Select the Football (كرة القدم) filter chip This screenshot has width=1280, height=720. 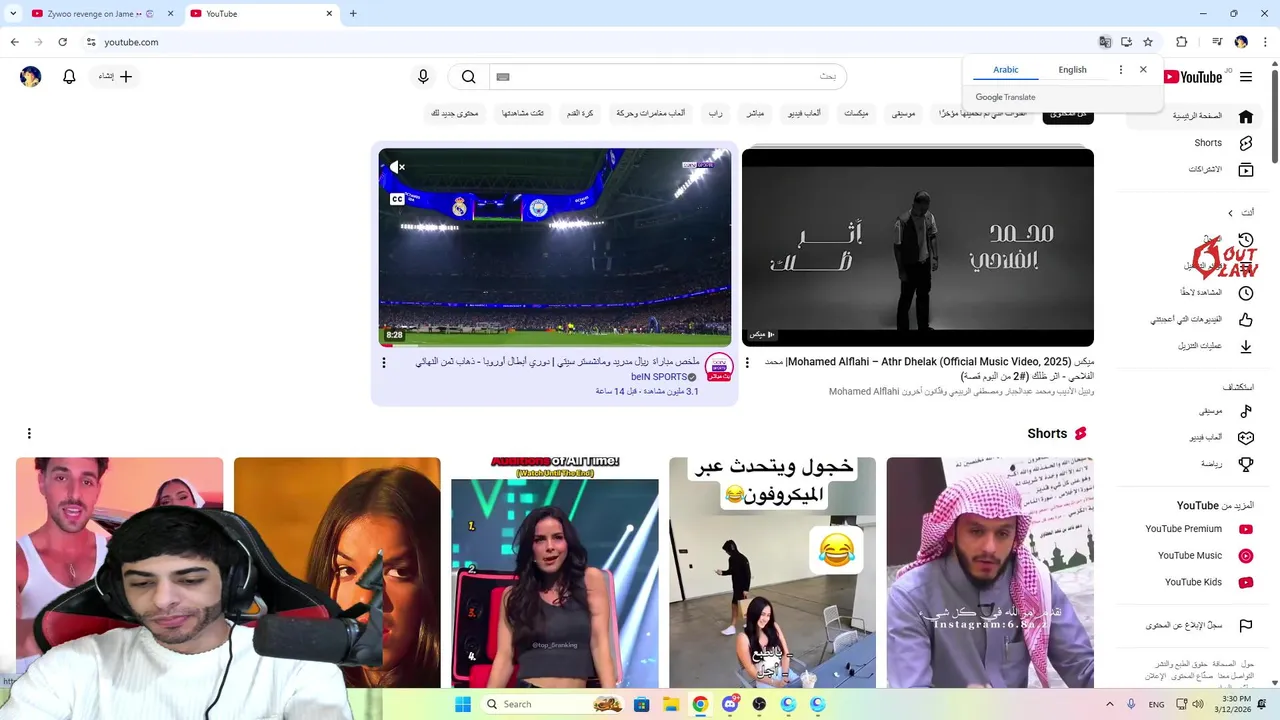[x=580, y=114]
